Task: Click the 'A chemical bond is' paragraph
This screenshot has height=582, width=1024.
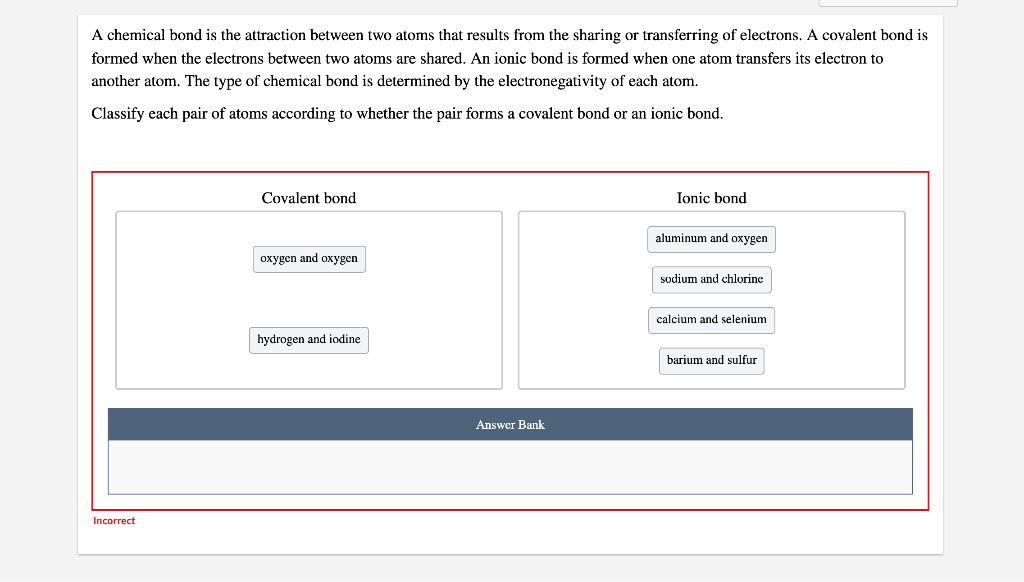Action: 509,58
